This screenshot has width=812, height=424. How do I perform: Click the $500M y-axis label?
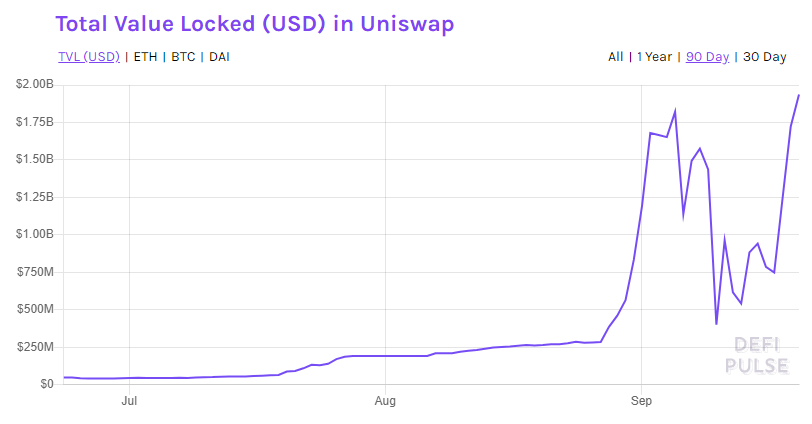click(x=36, y=309)
